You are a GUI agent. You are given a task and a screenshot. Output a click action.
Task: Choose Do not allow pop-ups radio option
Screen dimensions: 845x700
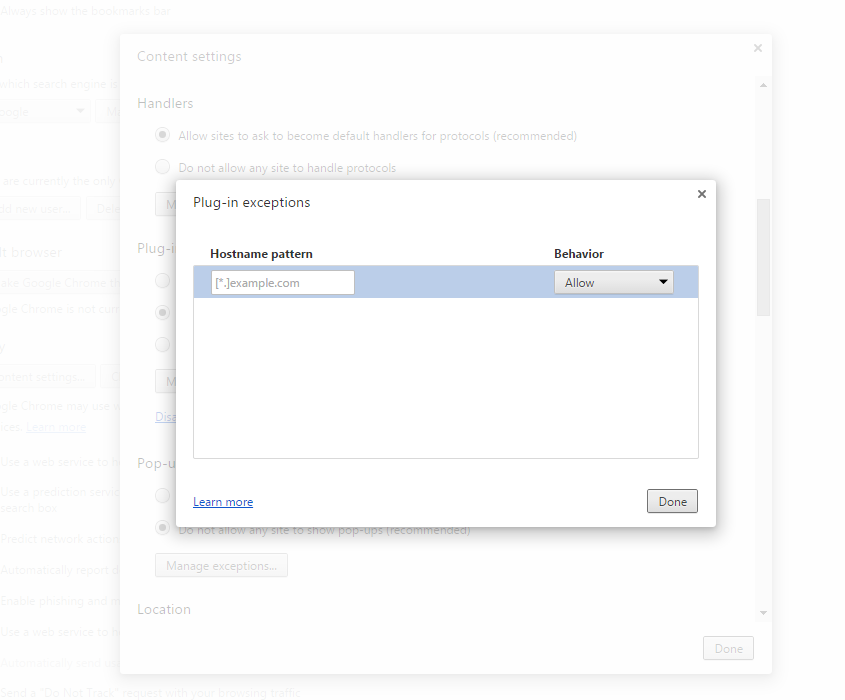(162, 527)
